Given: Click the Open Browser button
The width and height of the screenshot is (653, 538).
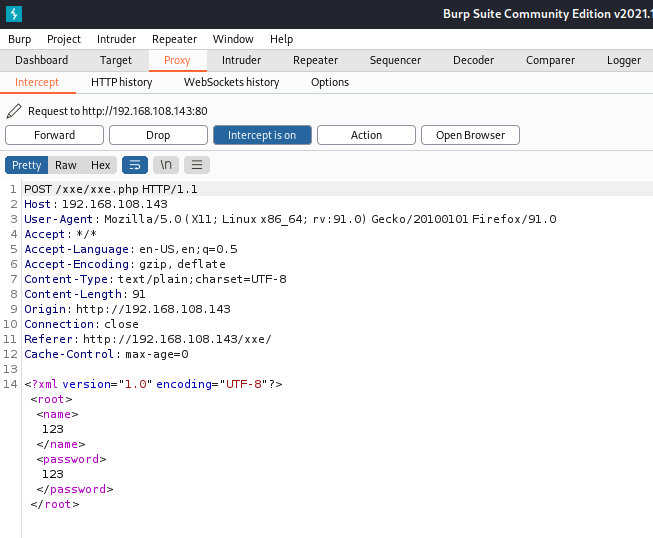Looking at the screenshot, I should click(x=470, y=135).
